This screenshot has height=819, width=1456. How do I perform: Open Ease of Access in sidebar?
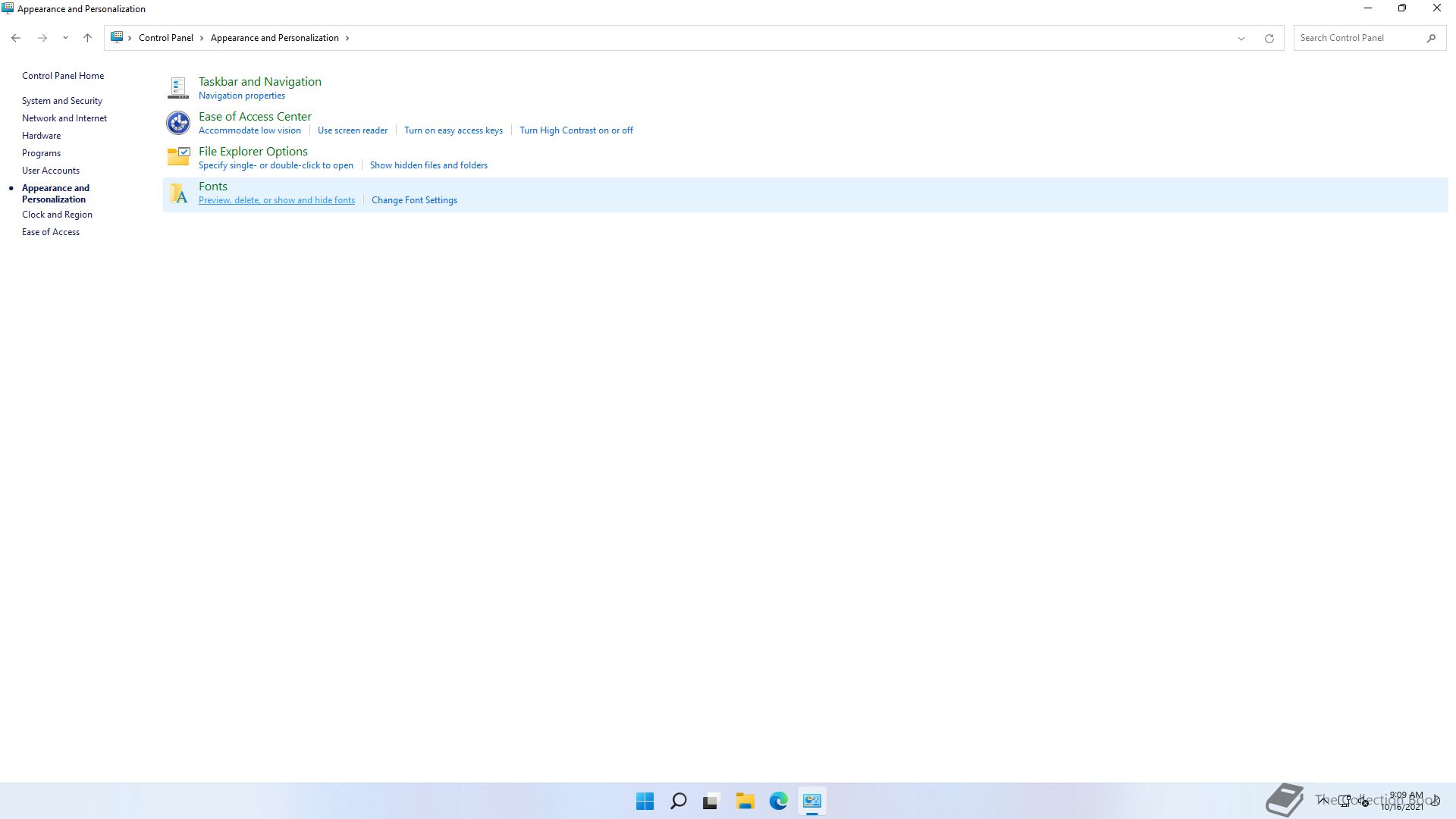tap(51, 232)
